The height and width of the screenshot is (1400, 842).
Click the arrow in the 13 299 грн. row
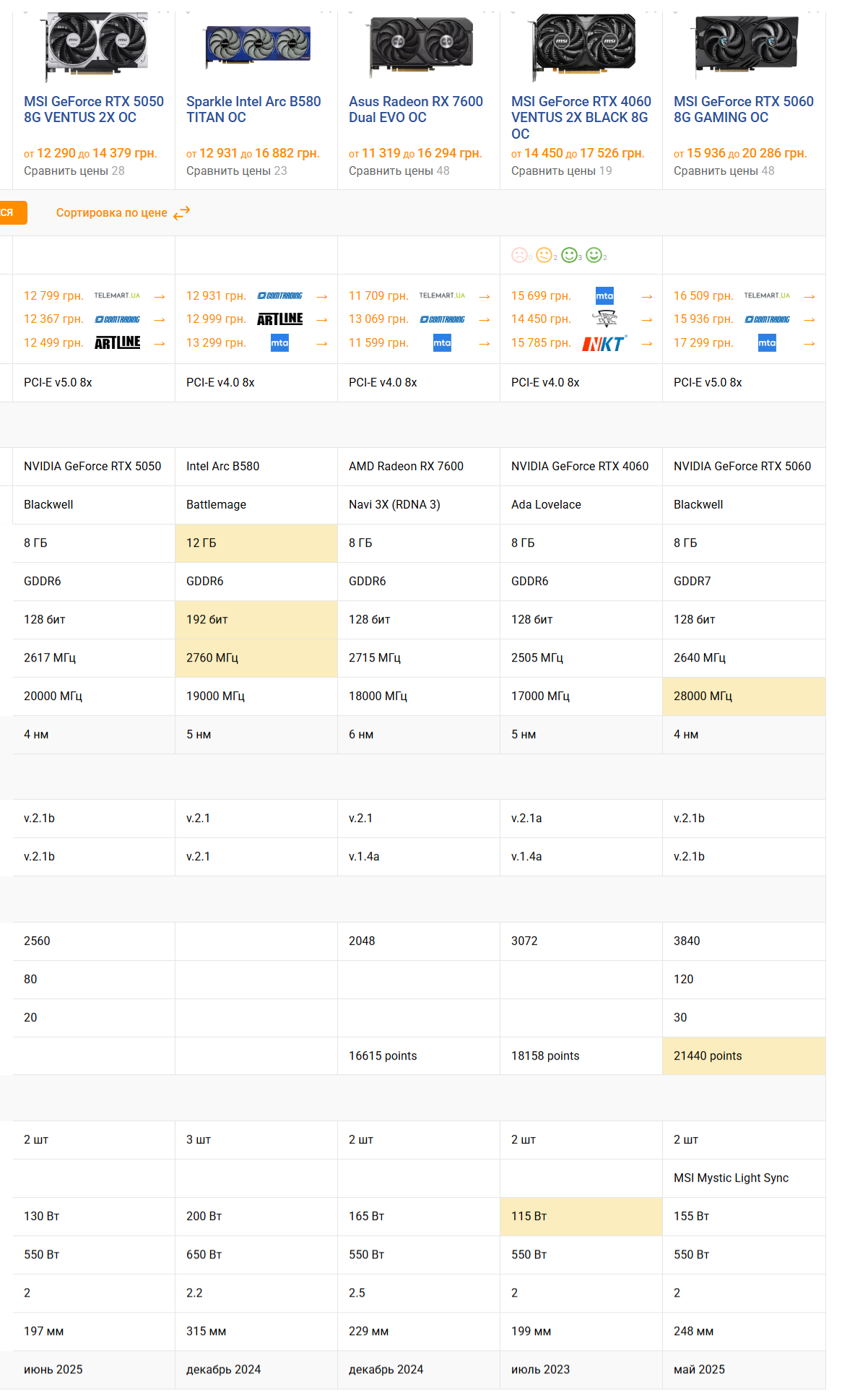point(322,343)
